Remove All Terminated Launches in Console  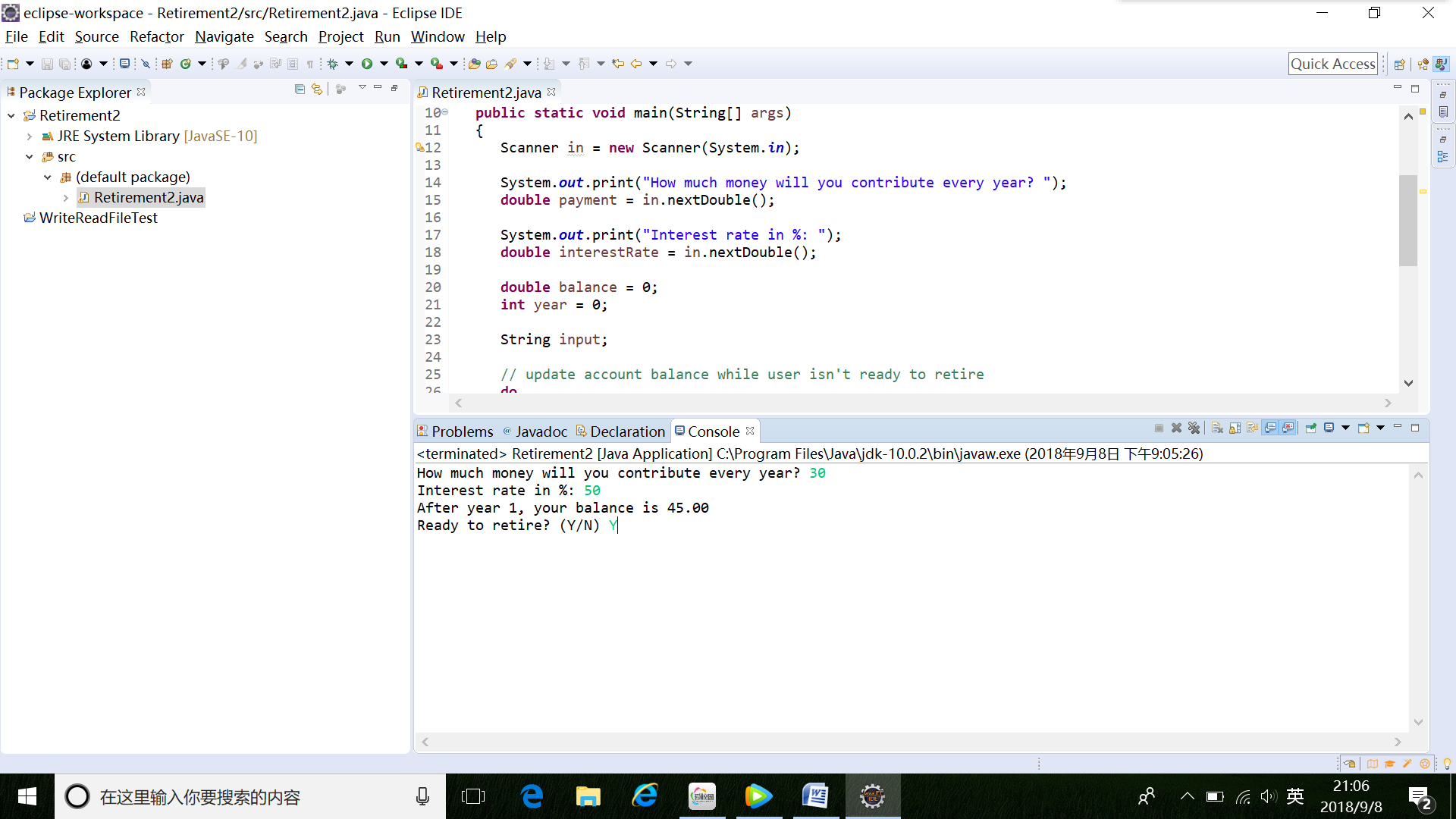(1194, 428)
